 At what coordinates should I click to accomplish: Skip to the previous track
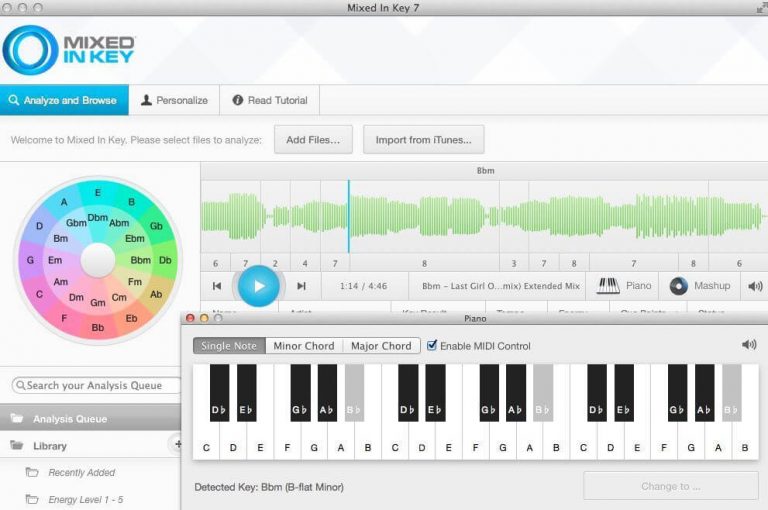tap(217, 286)
